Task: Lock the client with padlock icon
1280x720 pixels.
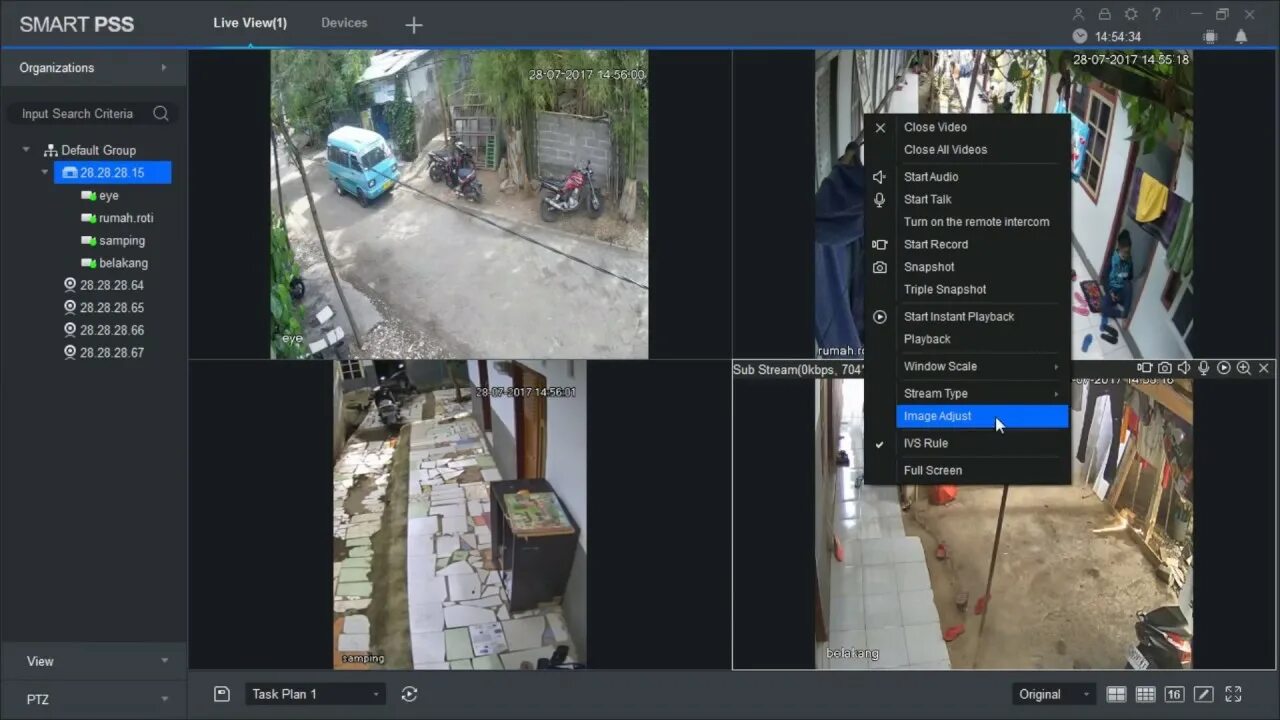Action: (x=1105, y=14)
